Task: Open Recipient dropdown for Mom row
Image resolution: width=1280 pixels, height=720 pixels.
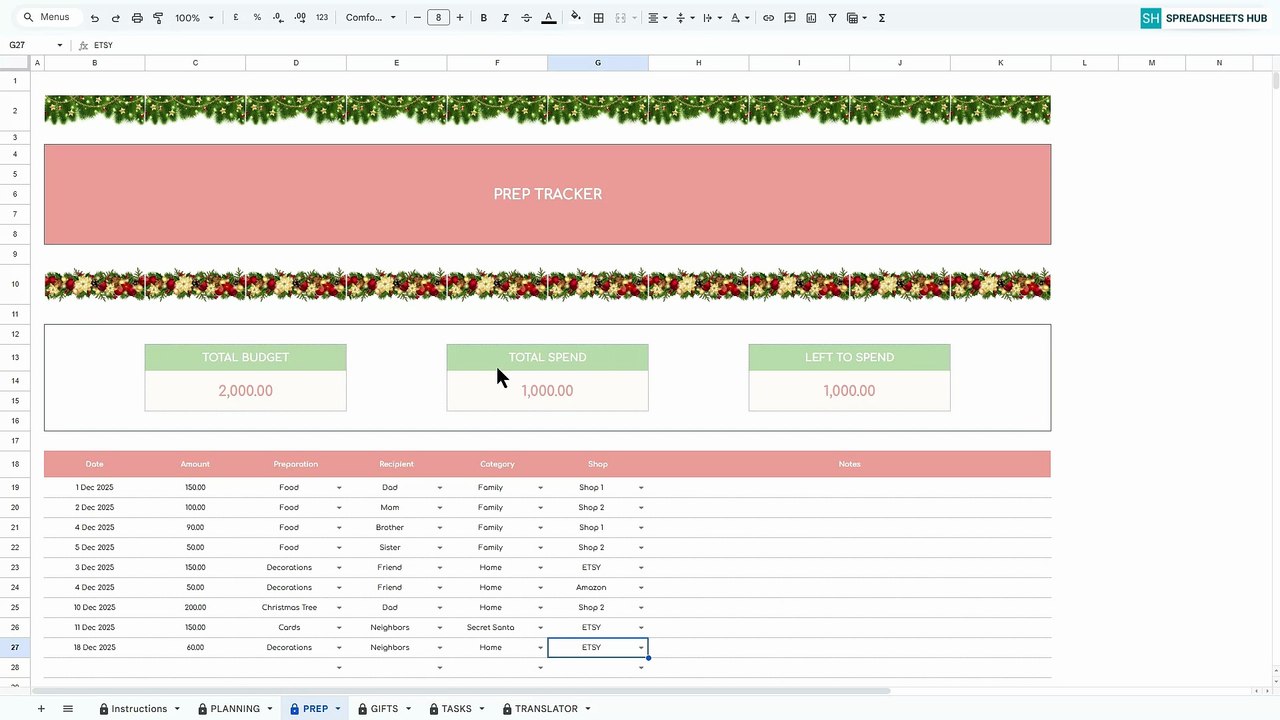Action: pos(440,508)
